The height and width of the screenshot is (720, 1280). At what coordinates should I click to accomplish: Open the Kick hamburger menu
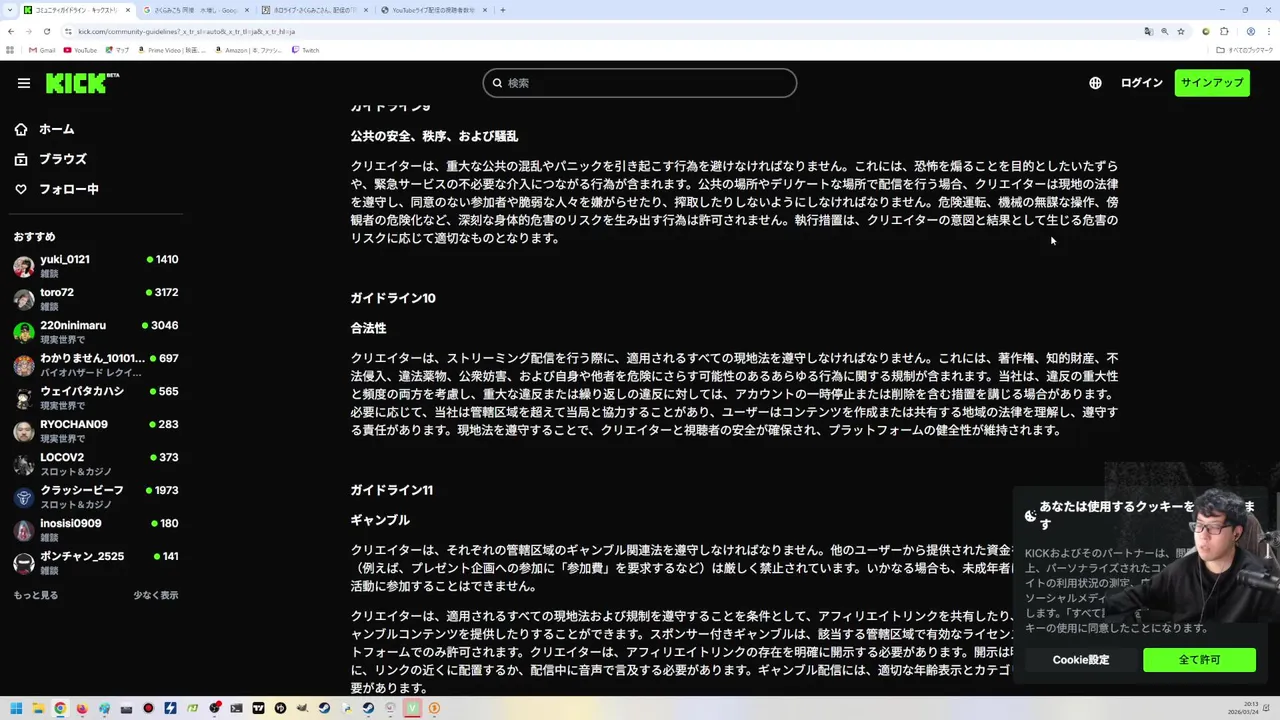pyautogui.click(x=24, y=83)
